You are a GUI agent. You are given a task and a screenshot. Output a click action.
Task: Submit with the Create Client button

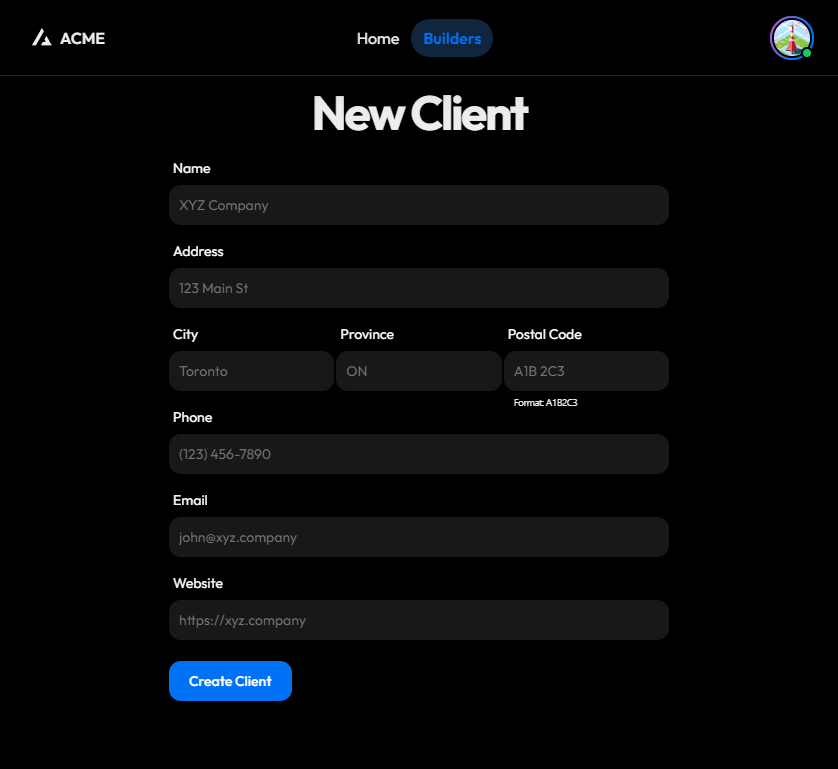tap(230, 681)
